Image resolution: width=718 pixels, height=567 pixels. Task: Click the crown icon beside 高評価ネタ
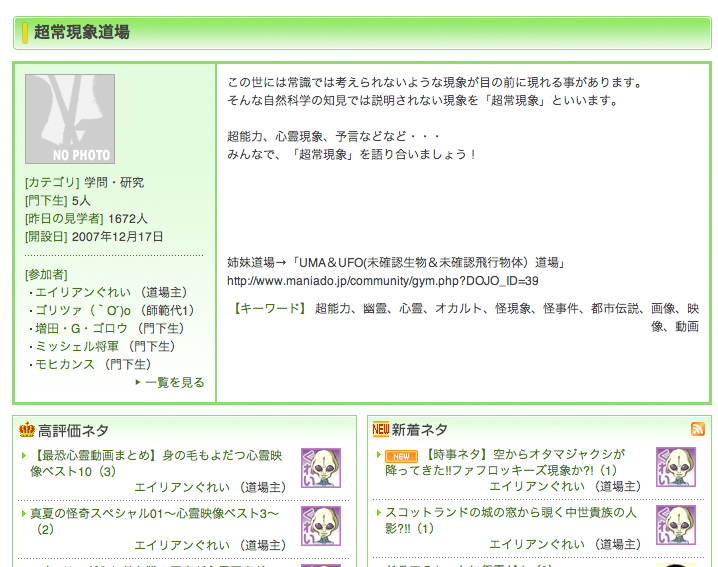click(27, 430)
